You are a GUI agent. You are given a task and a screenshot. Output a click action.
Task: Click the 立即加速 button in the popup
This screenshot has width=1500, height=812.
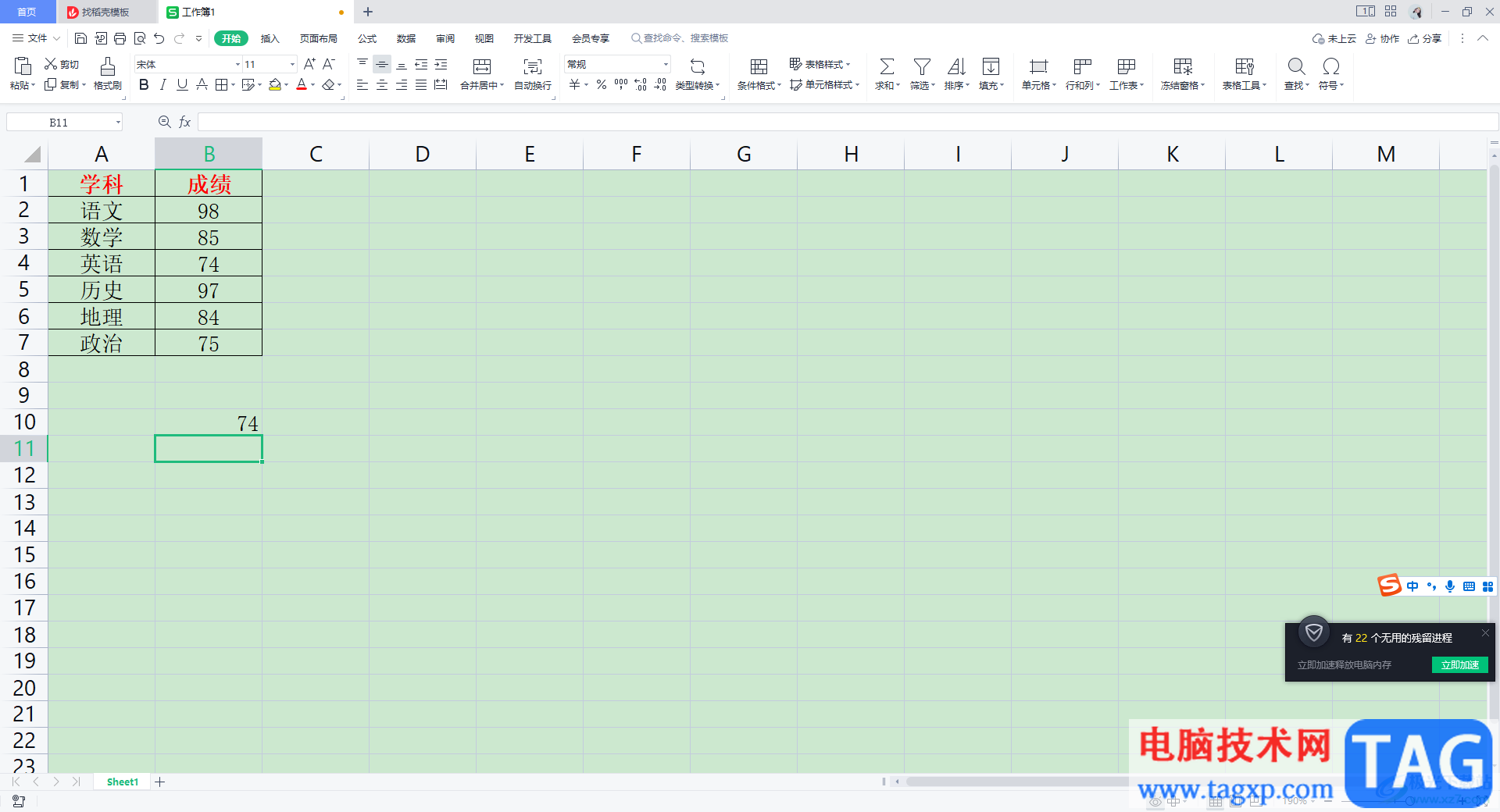pyautogui.click(x=1459, y=664)
